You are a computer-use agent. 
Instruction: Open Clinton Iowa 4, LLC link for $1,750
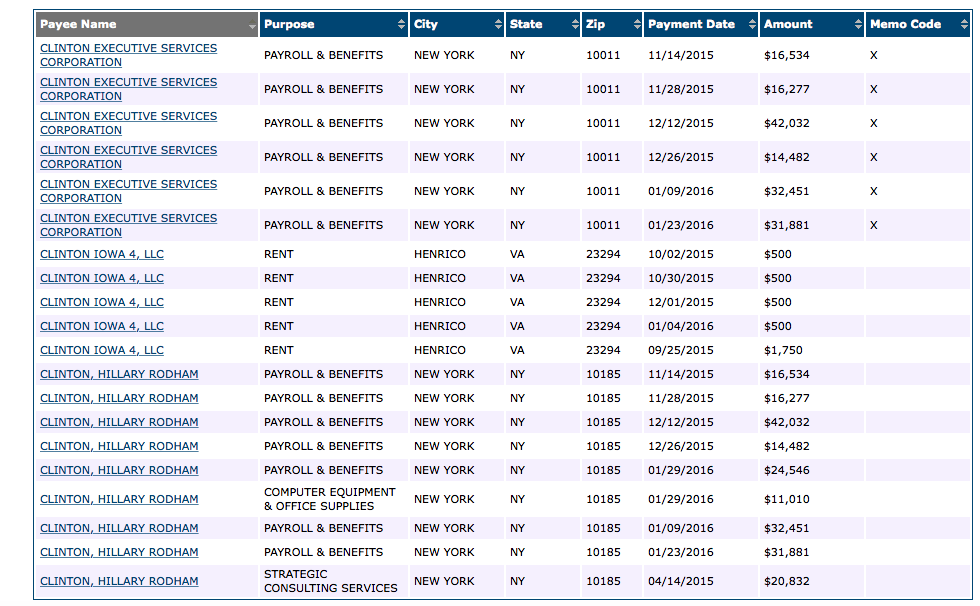point(102,350)
